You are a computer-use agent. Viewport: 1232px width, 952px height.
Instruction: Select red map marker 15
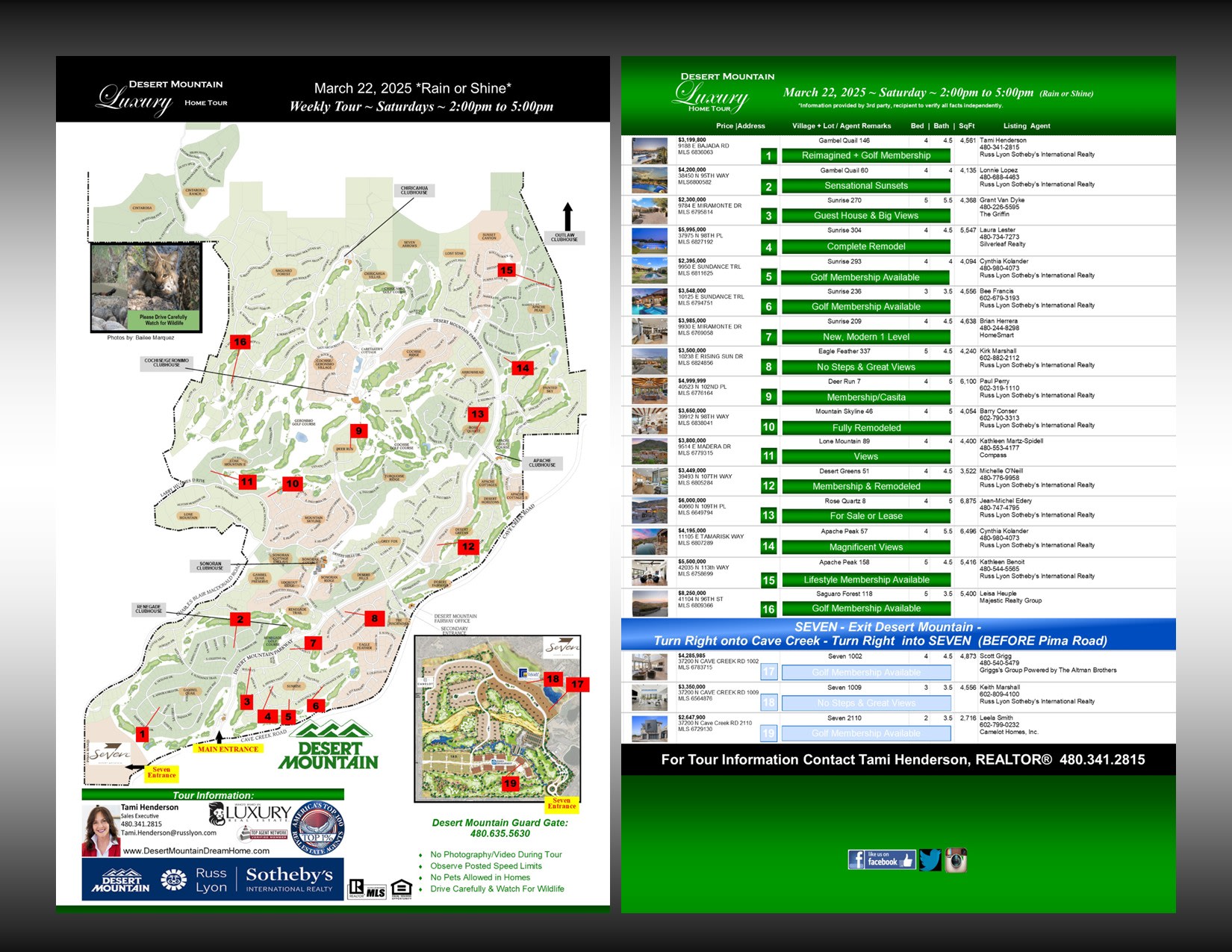[507, 270]
